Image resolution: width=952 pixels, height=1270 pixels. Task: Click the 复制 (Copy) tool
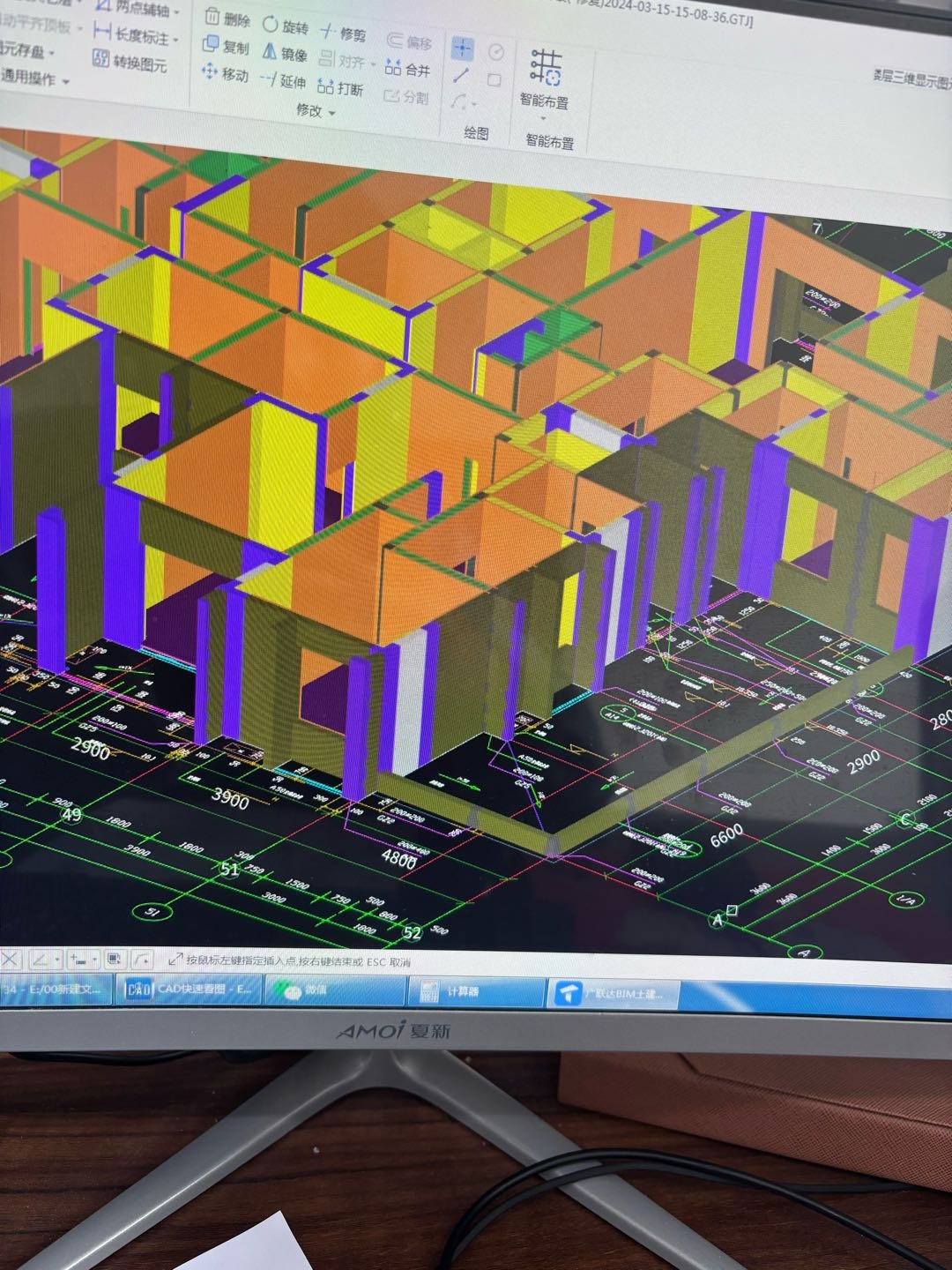(x=226, y=46)
